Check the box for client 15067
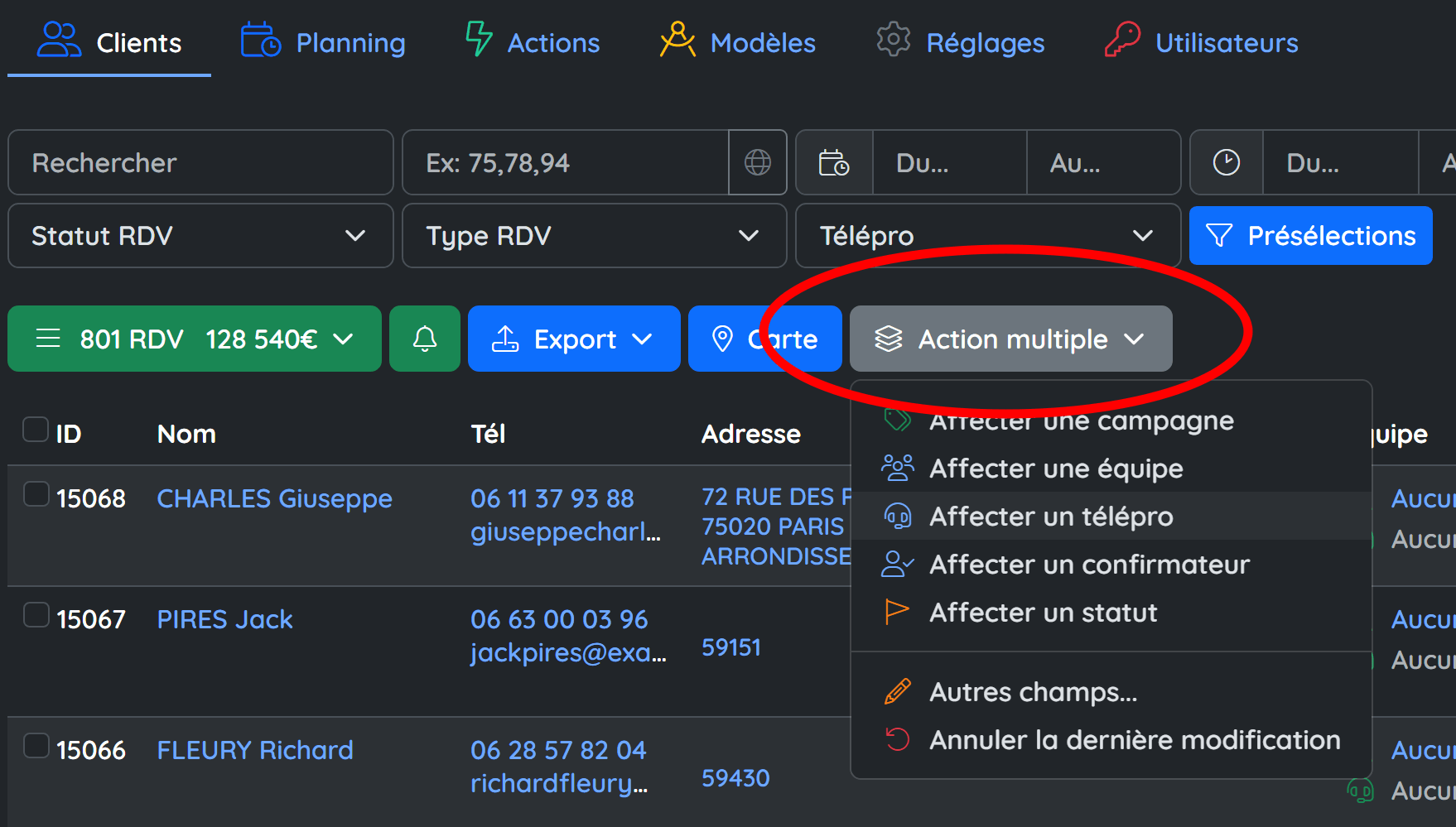Image resolution: width=1456 pixels, height=827 pixels. [x=36, y=615]
